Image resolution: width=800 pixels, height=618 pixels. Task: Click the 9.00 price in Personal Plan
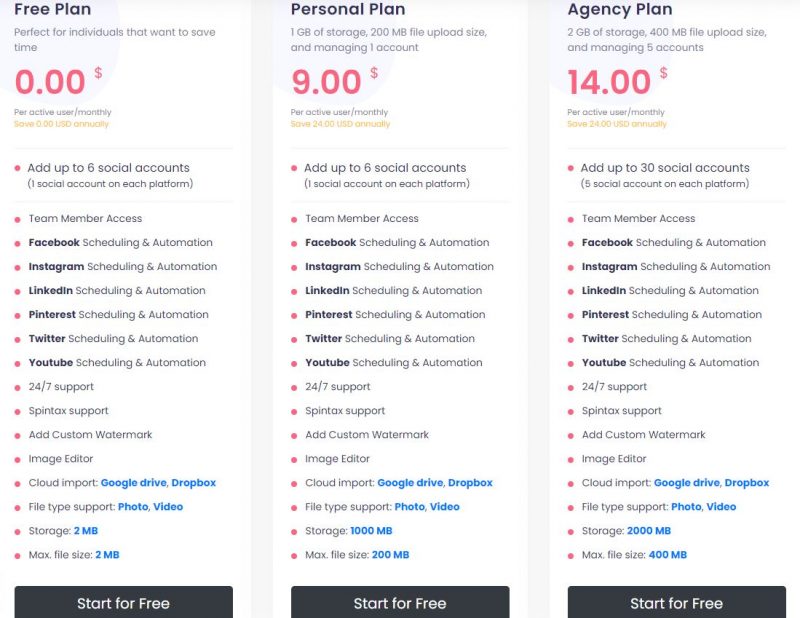coord(326,82)
